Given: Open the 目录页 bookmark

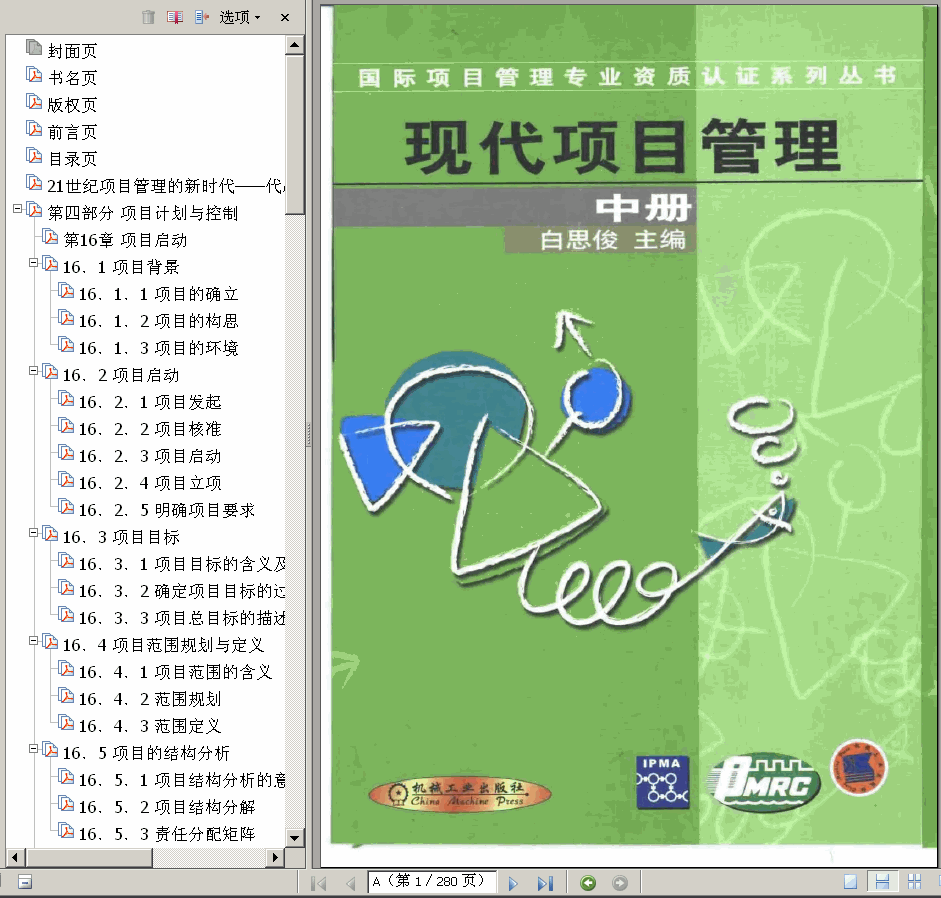Looking at the screenshot, I should [x=72, y=159].
